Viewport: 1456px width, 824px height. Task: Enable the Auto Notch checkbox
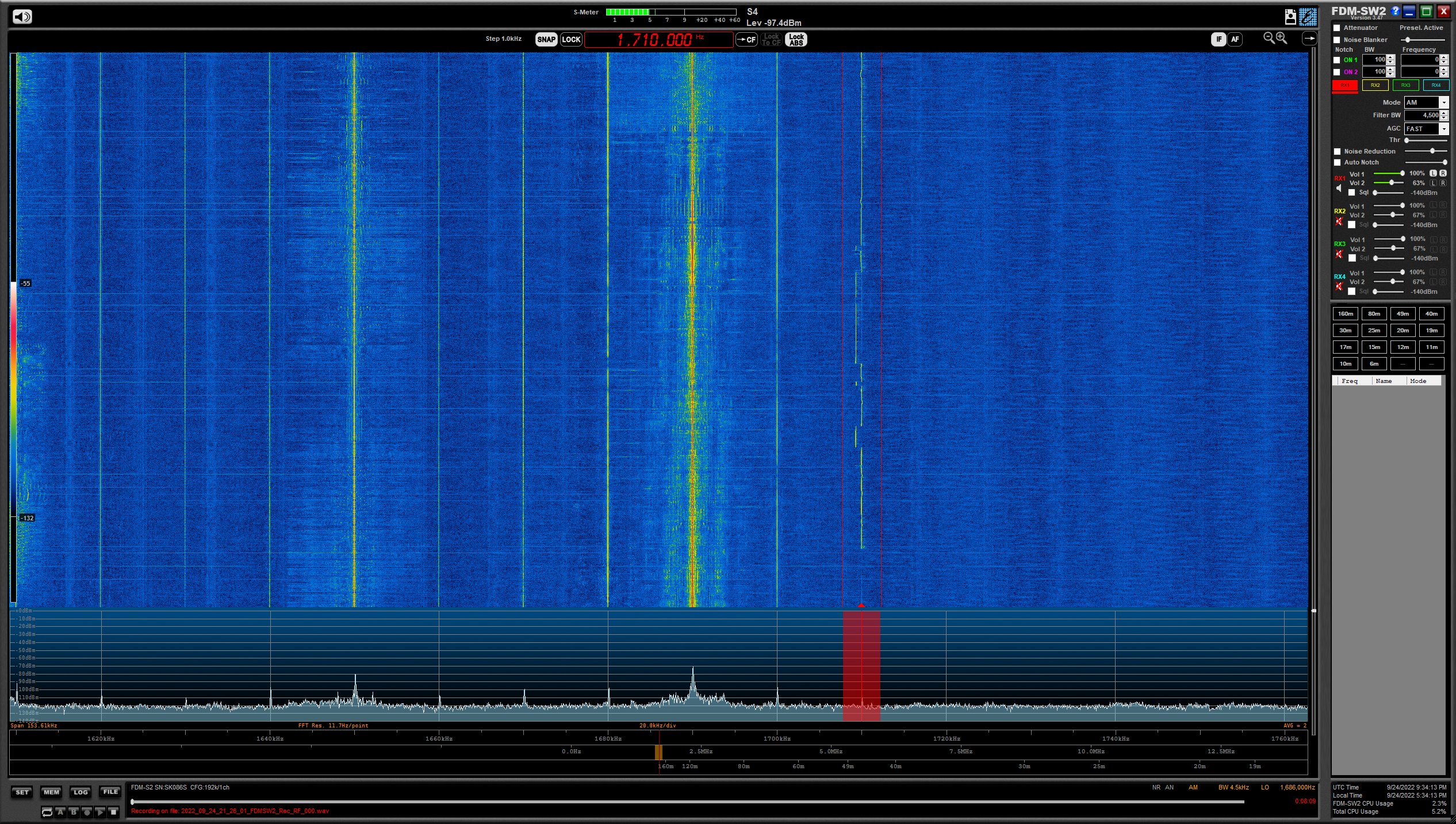(x=1337, y=162)
